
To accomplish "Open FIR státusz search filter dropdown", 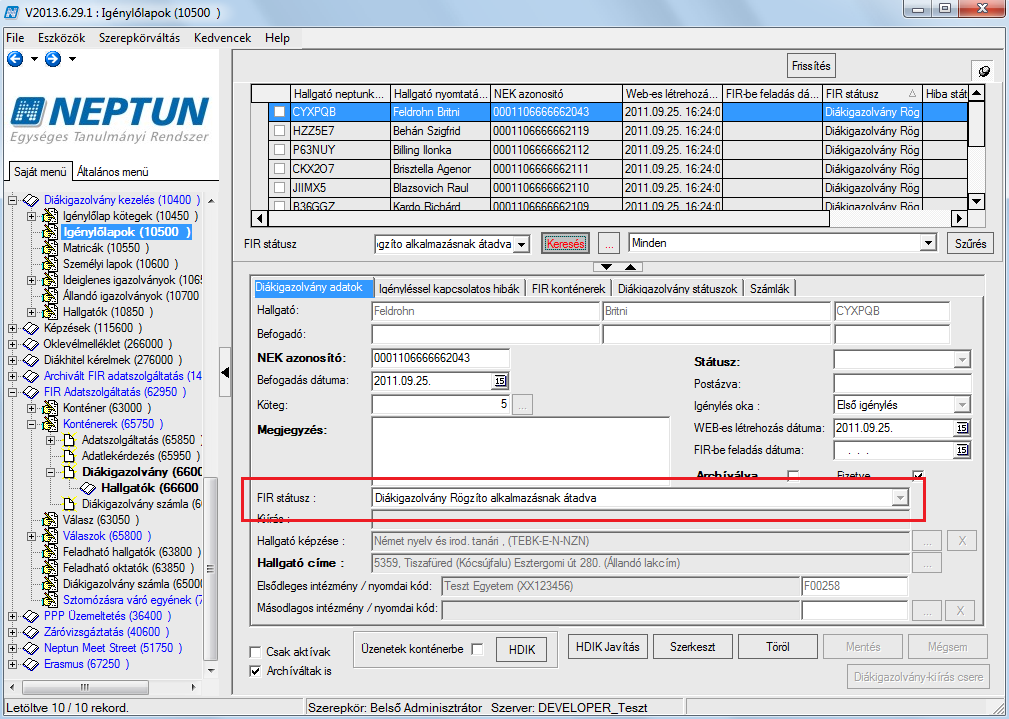I will click(x=522, y=245).
